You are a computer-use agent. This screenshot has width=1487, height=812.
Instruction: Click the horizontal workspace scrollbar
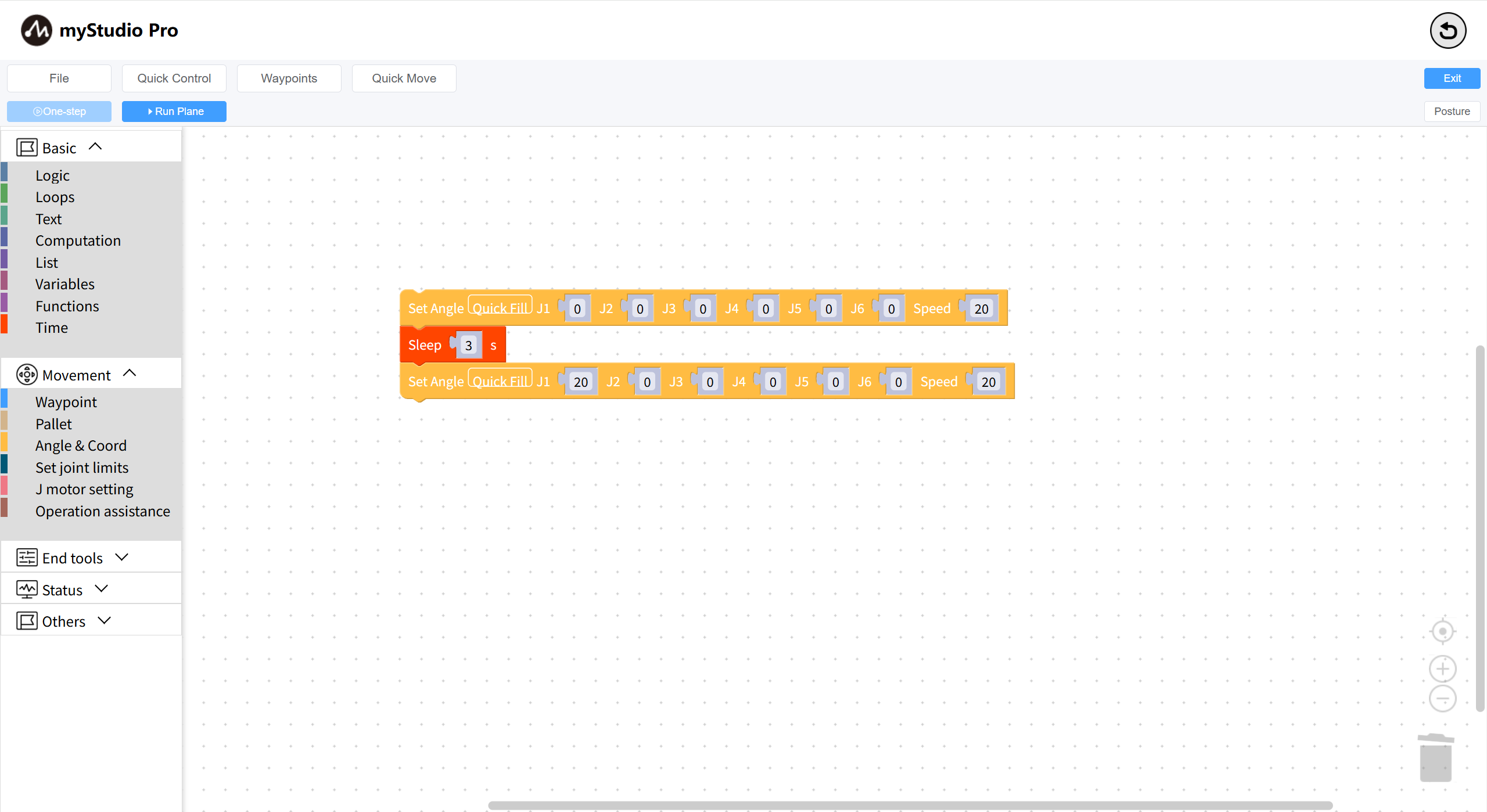click(910, 806)
